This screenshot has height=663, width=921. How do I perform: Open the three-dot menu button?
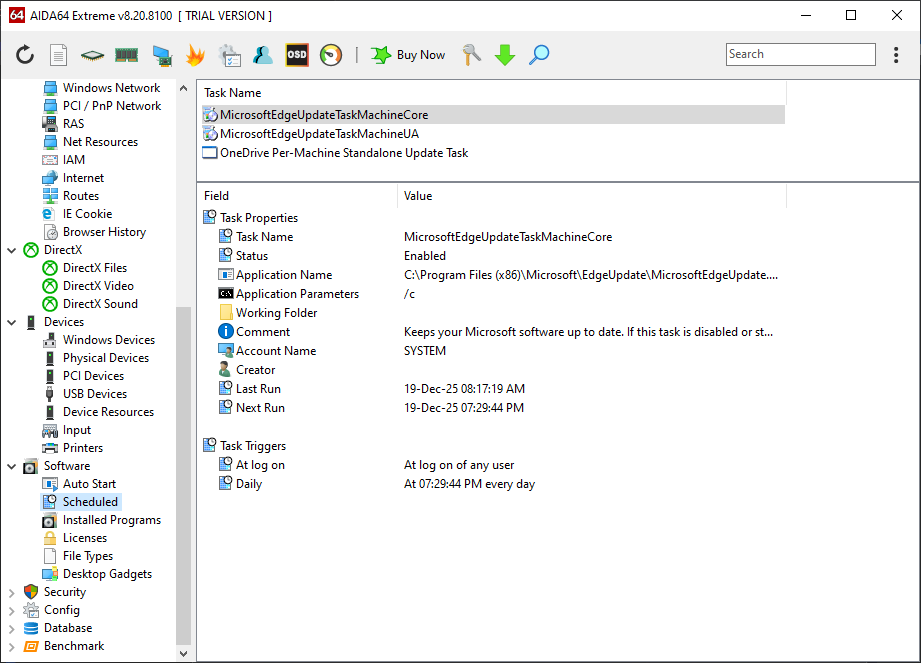[x=896, y=55]
